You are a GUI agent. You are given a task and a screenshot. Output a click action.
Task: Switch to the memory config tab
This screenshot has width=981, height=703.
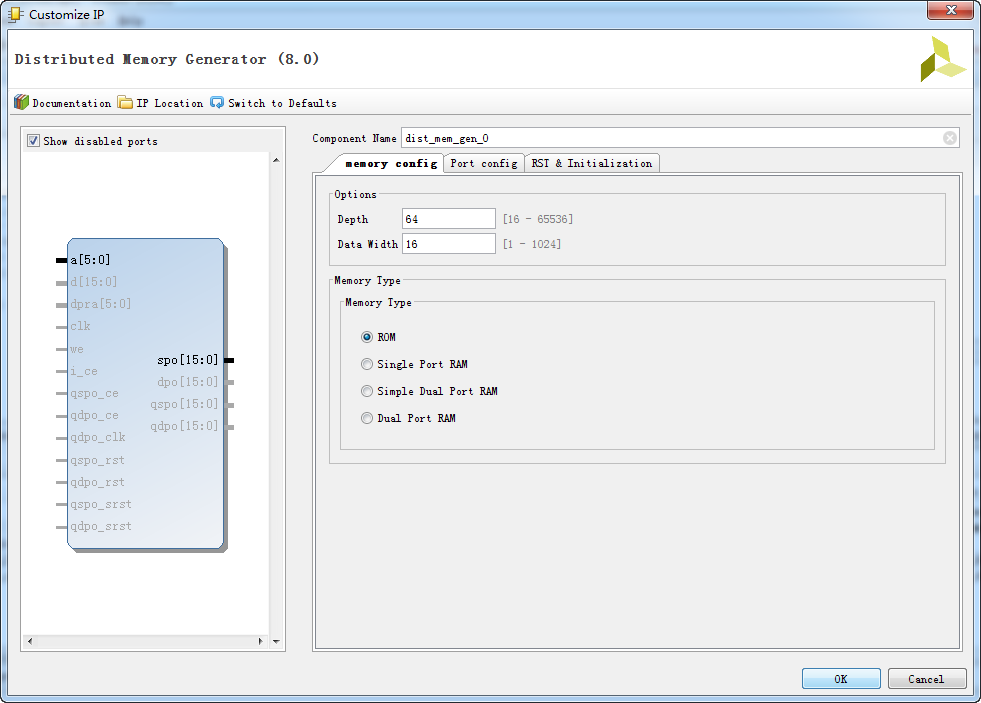(x=390, y=163)
